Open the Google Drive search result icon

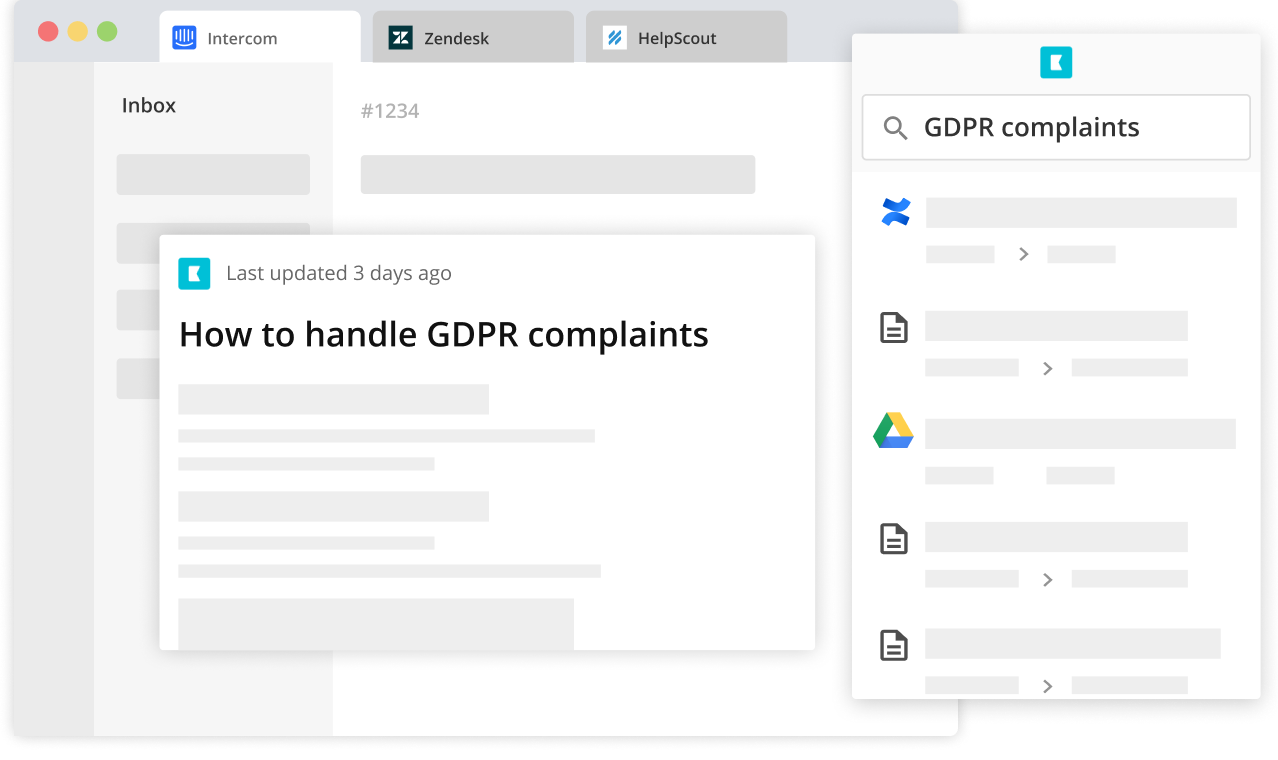pos(893,431)
